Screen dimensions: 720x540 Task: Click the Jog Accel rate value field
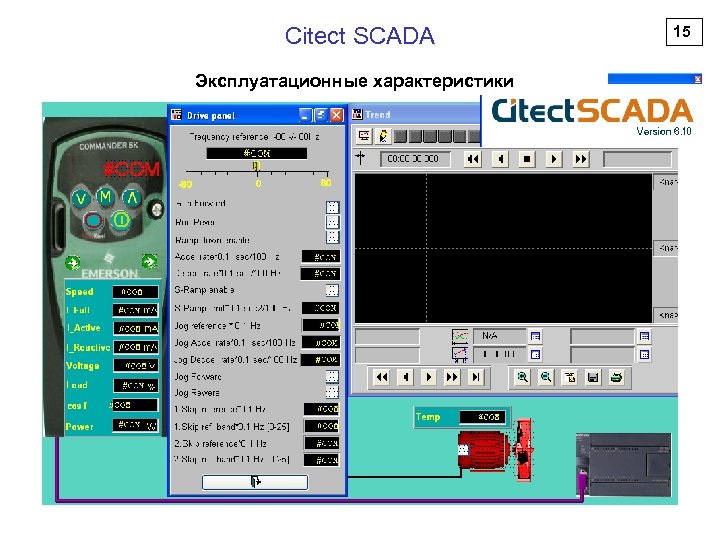tap(321, 343)
